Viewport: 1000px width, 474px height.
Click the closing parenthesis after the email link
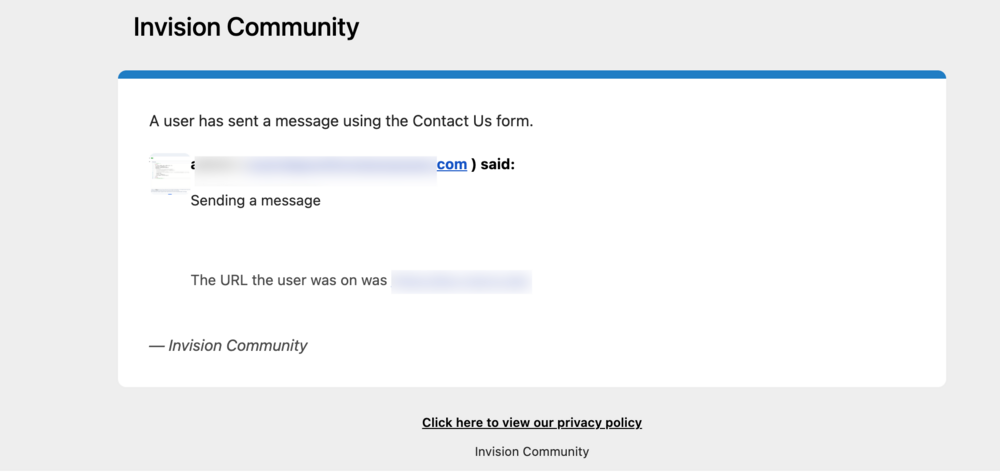click(473, 165)
